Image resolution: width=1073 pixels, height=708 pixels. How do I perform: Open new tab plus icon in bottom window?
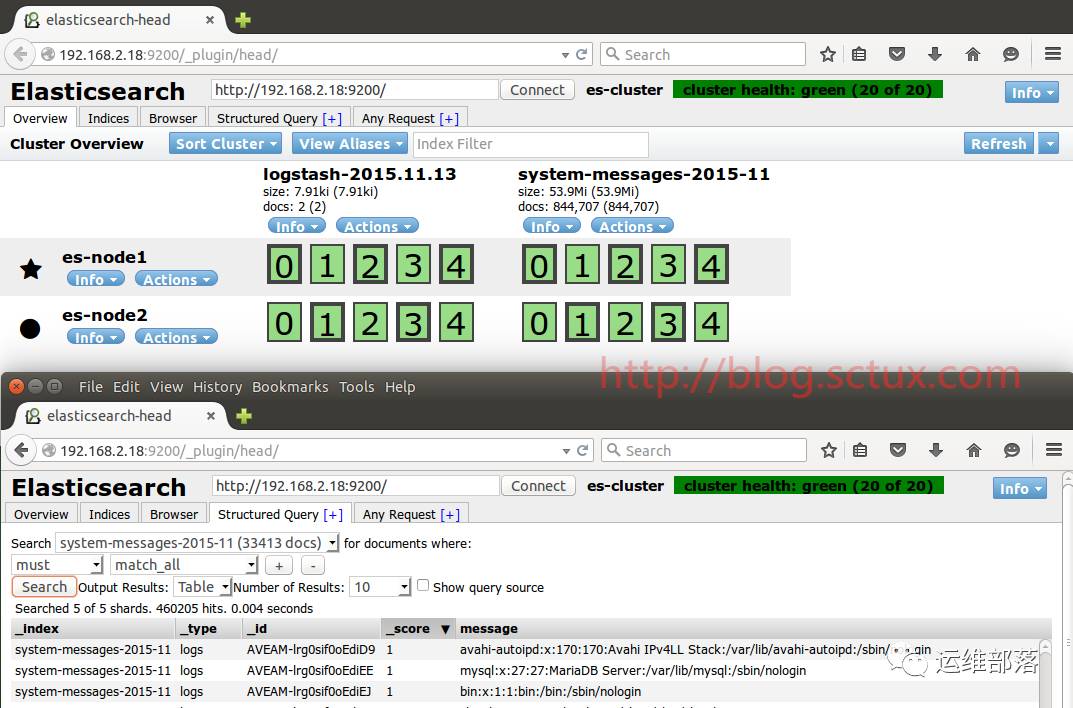244,416
